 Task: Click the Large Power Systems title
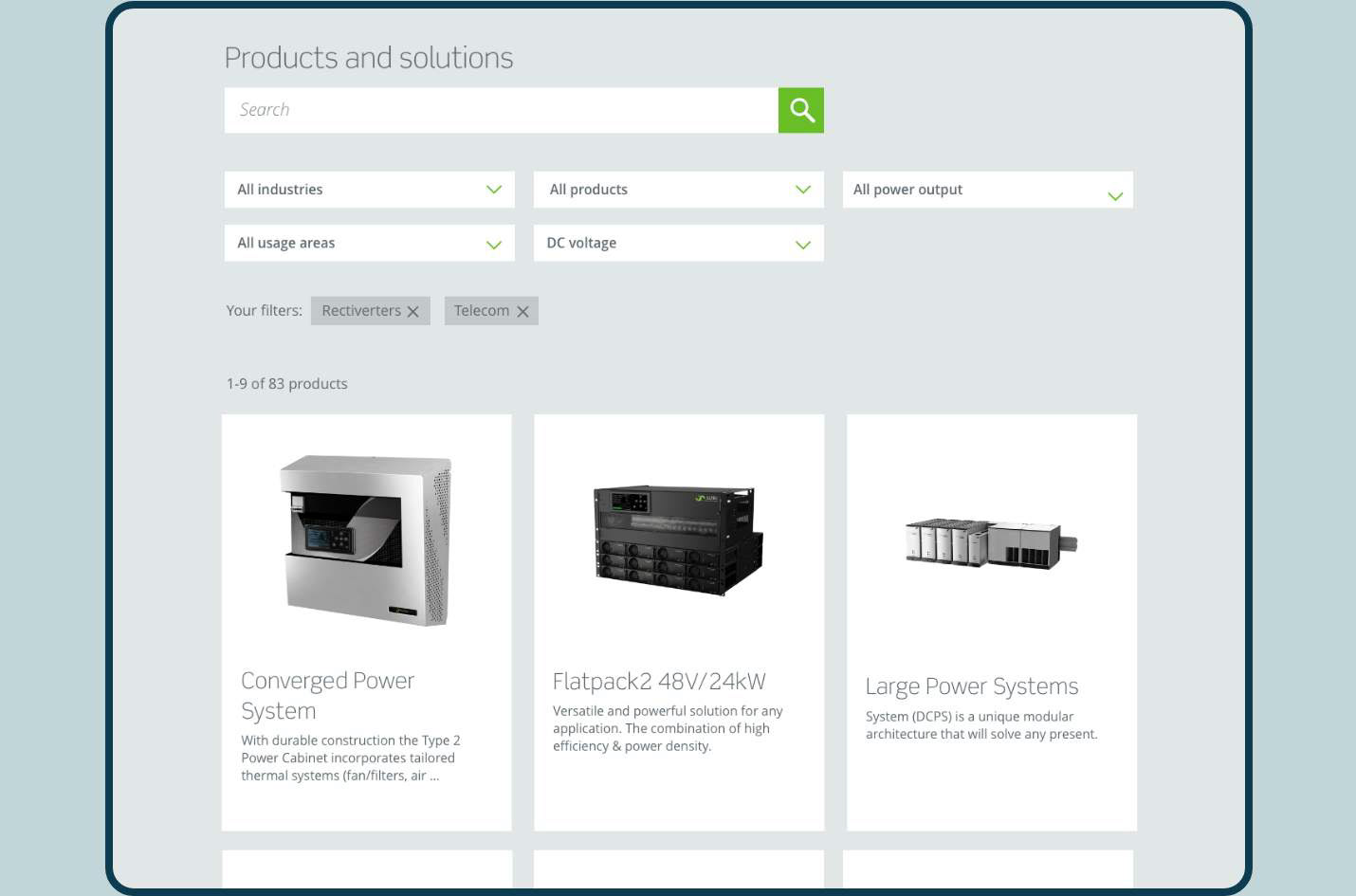(972, 686)
